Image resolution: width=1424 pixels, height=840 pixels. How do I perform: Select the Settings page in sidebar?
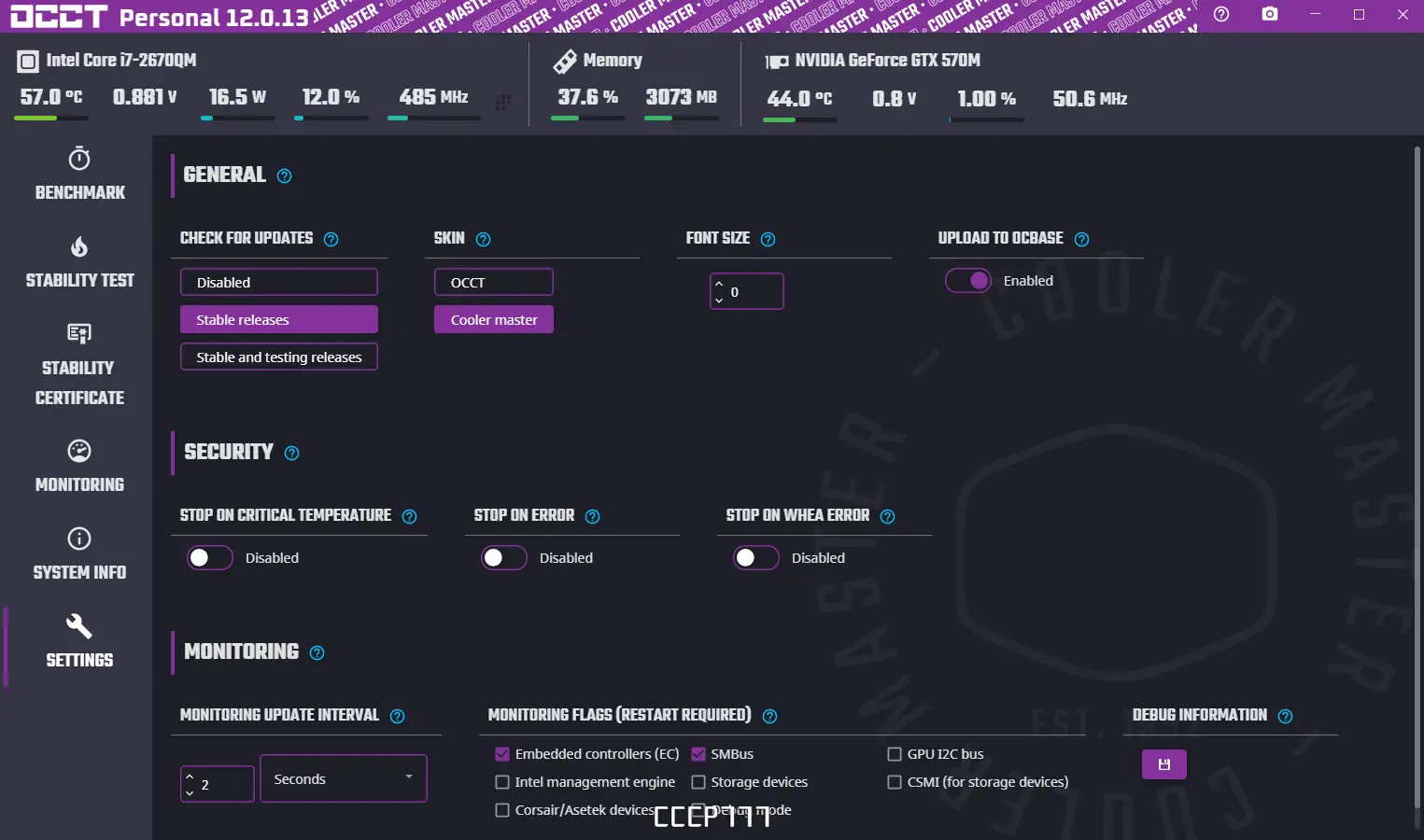pos(79,641)
